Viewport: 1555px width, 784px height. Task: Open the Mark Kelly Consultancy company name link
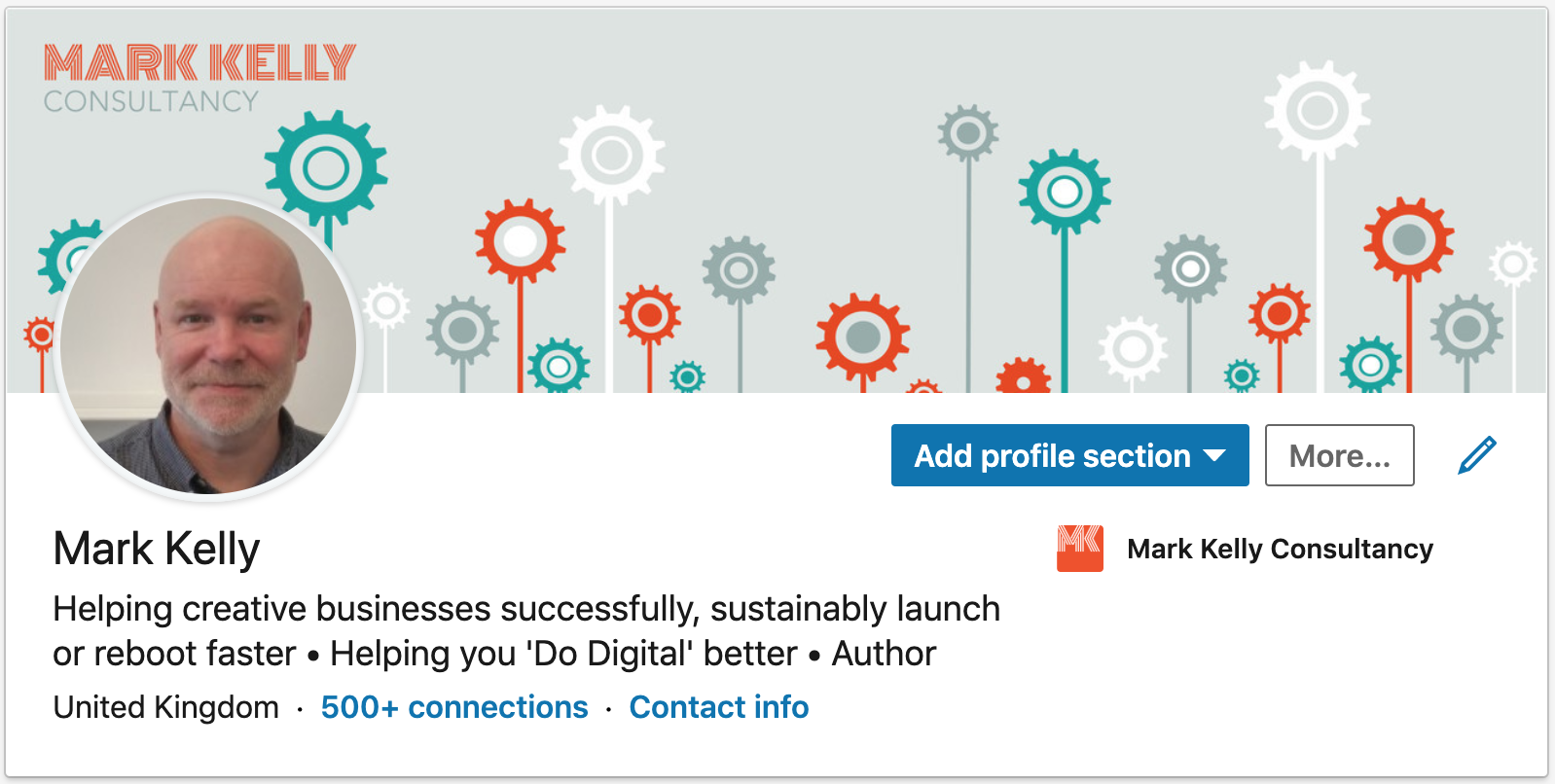1280,549
